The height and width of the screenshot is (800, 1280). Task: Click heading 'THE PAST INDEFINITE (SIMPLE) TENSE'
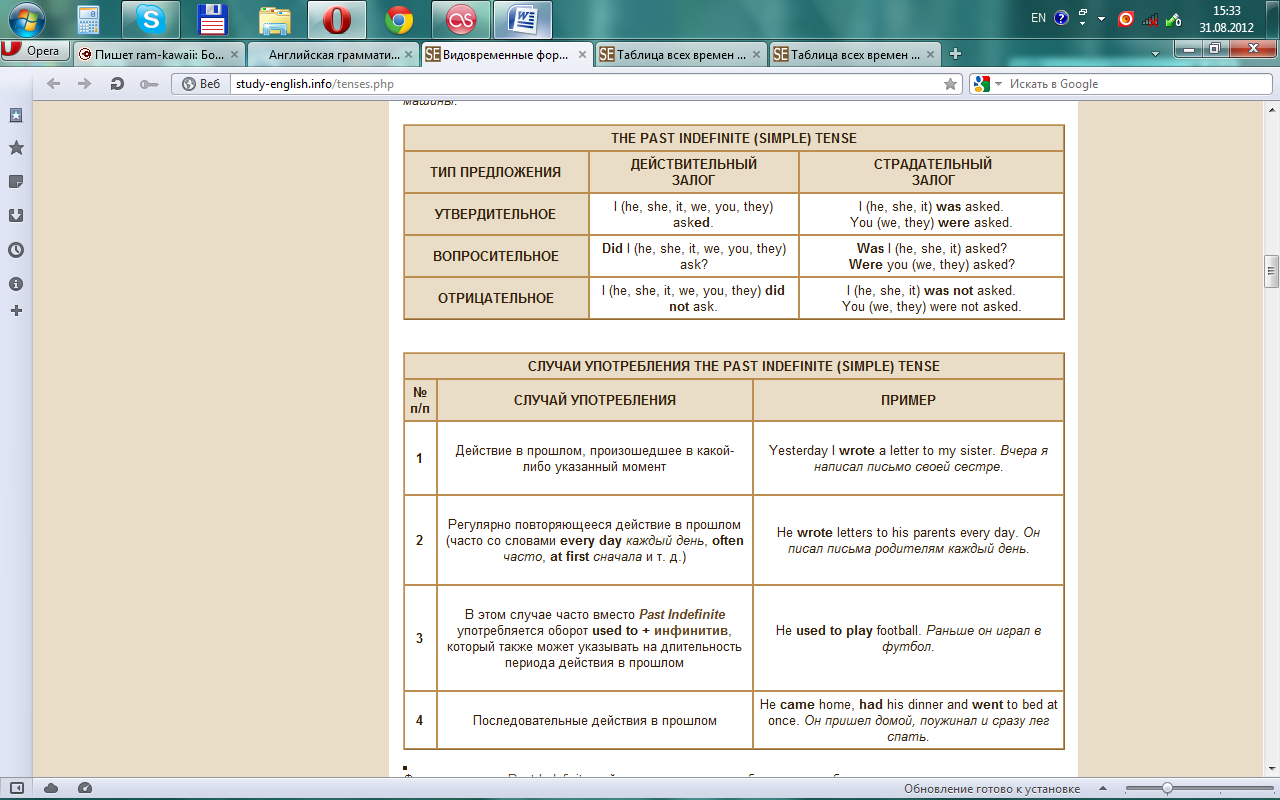734,139
